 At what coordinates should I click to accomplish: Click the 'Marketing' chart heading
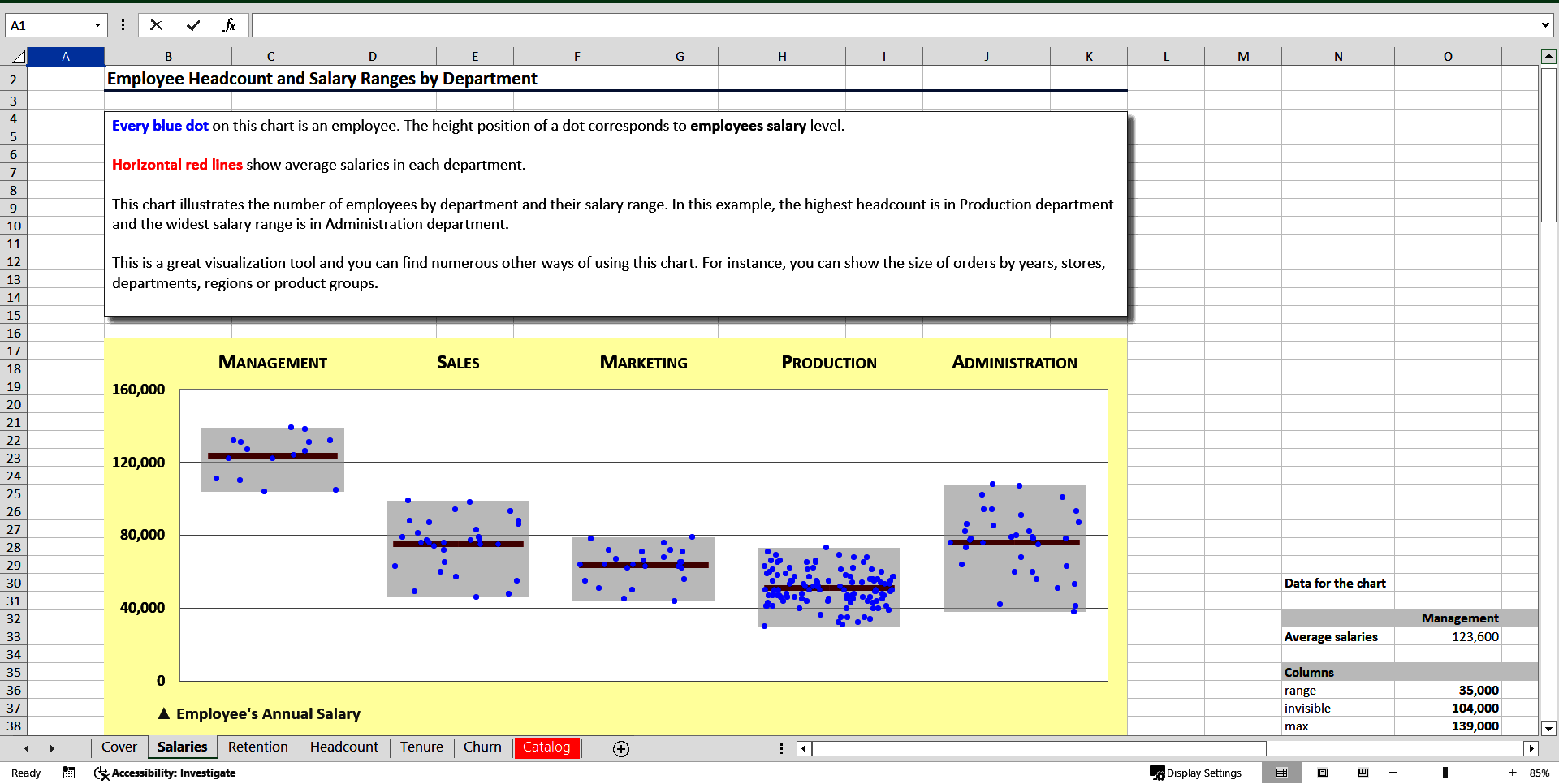[644, 363]
